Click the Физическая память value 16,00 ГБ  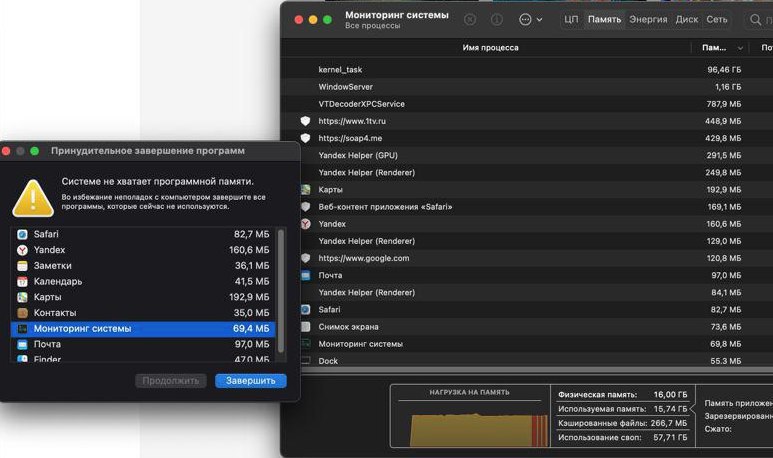click(670, 394)
